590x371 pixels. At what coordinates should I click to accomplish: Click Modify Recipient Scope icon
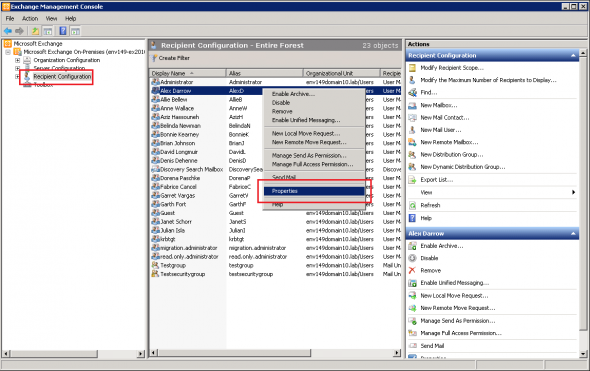[x=412, y=68]
